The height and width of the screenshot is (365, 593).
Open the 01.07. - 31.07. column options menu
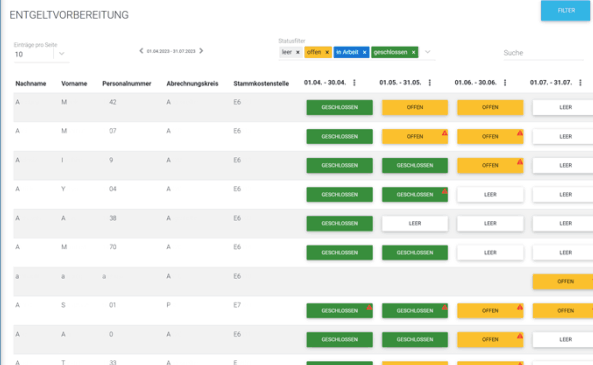pyautogui.click(x=580, y=83)
